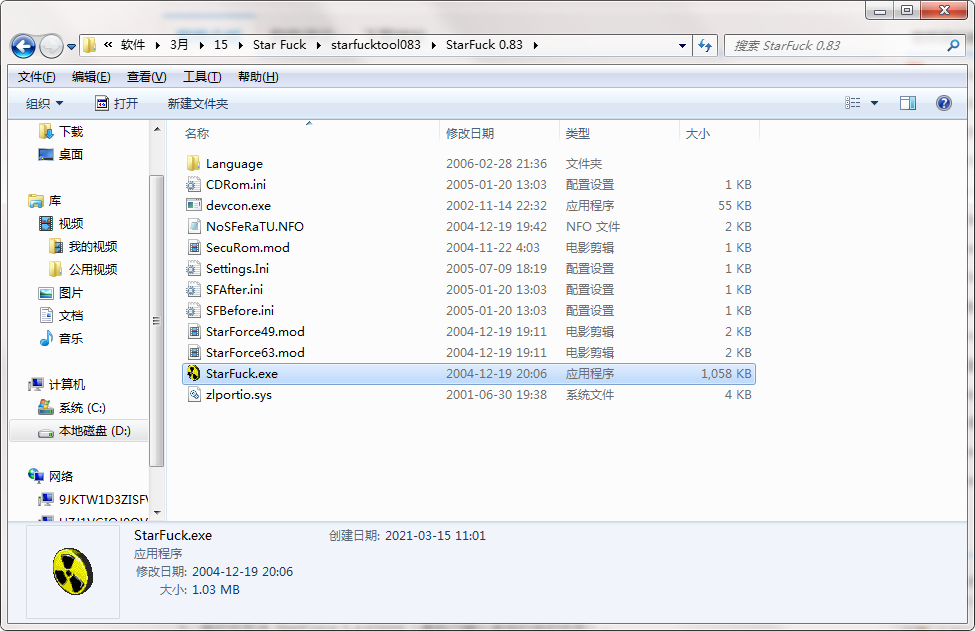Open the 组织 dropdown menu
The height and width of the screenshot is (631, 975).
click(44, 104)
